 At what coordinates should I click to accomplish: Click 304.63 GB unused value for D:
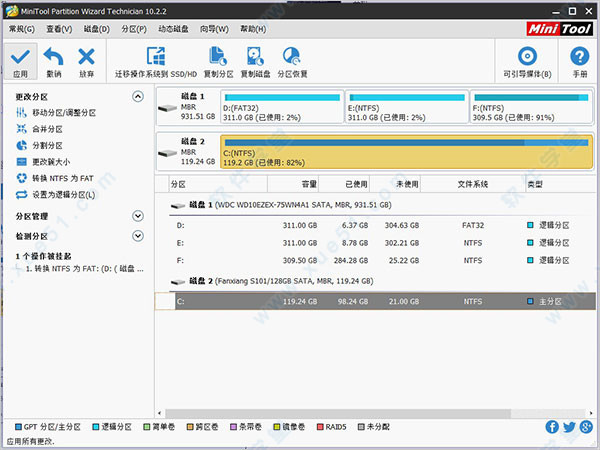pos(402,225)
